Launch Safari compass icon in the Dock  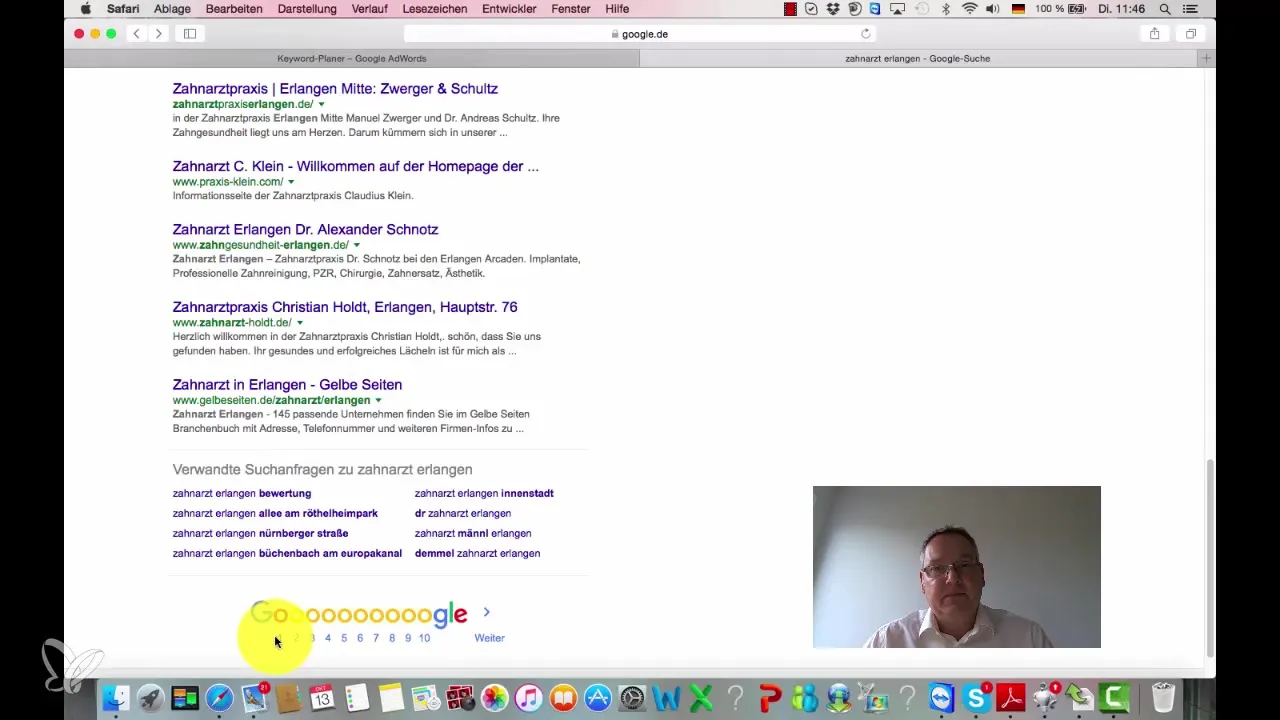coord(220,698)
